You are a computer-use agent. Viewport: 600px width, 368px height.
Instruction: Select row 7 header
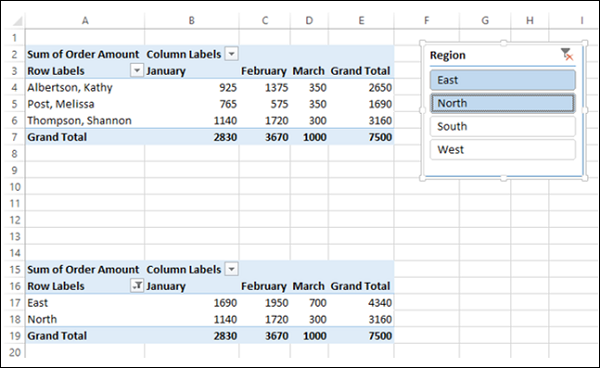click(x=14, y=137)
